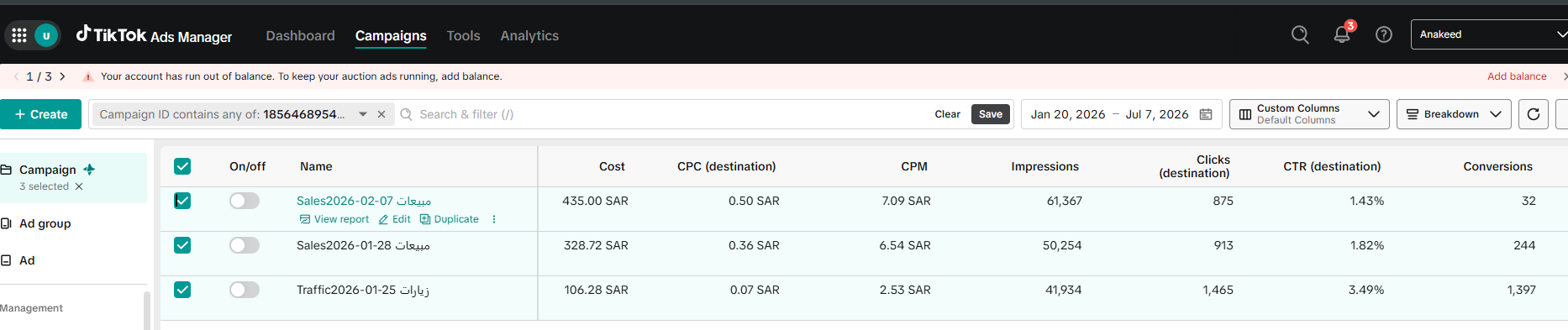Sort by the Impressions column header
Image resolution: width=1568 pixels, height=330 pixels.
click(1044, 166)
